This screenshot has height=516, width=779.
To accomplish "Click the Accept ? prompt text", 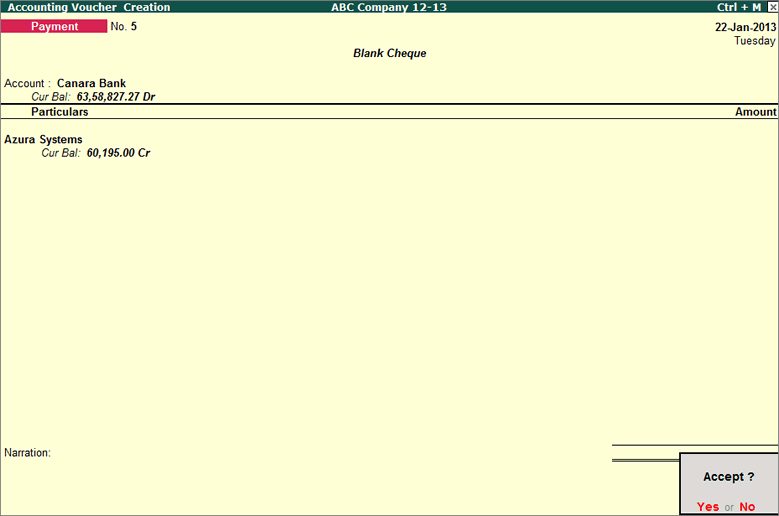I will [728, 477].
